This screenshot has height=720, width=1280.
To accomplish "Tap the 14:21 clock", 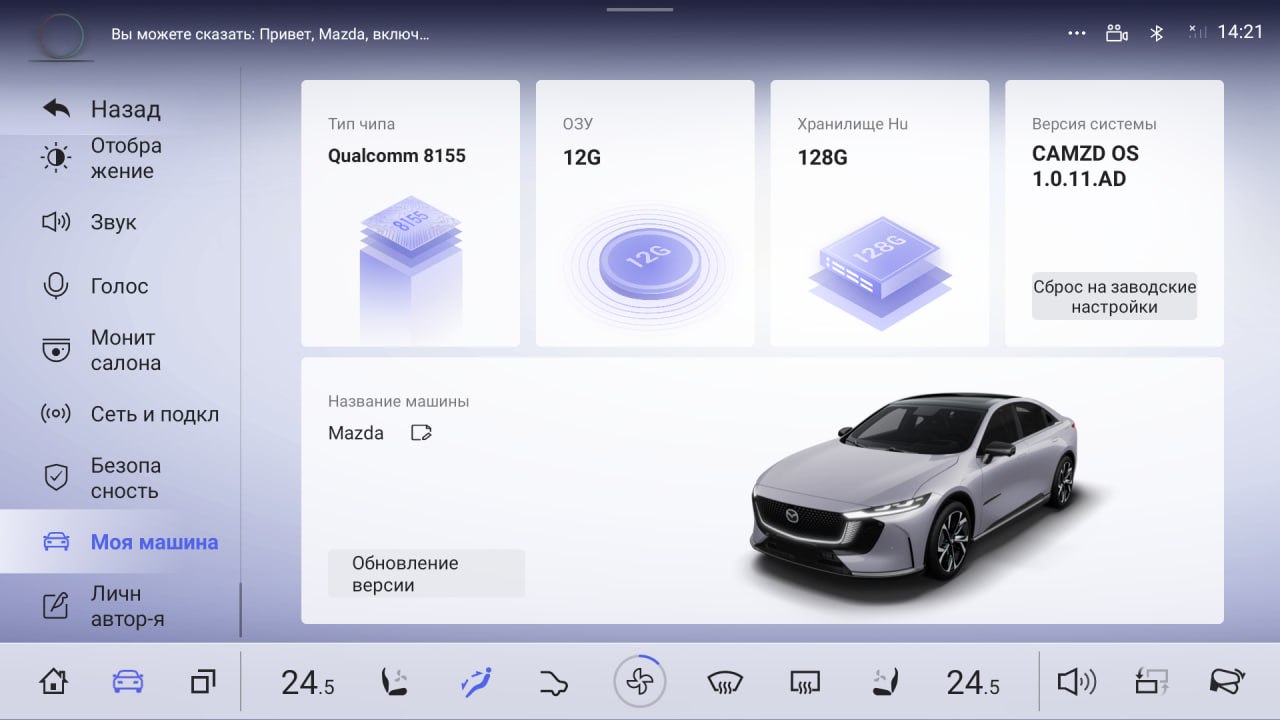I will click(1240, 32).
